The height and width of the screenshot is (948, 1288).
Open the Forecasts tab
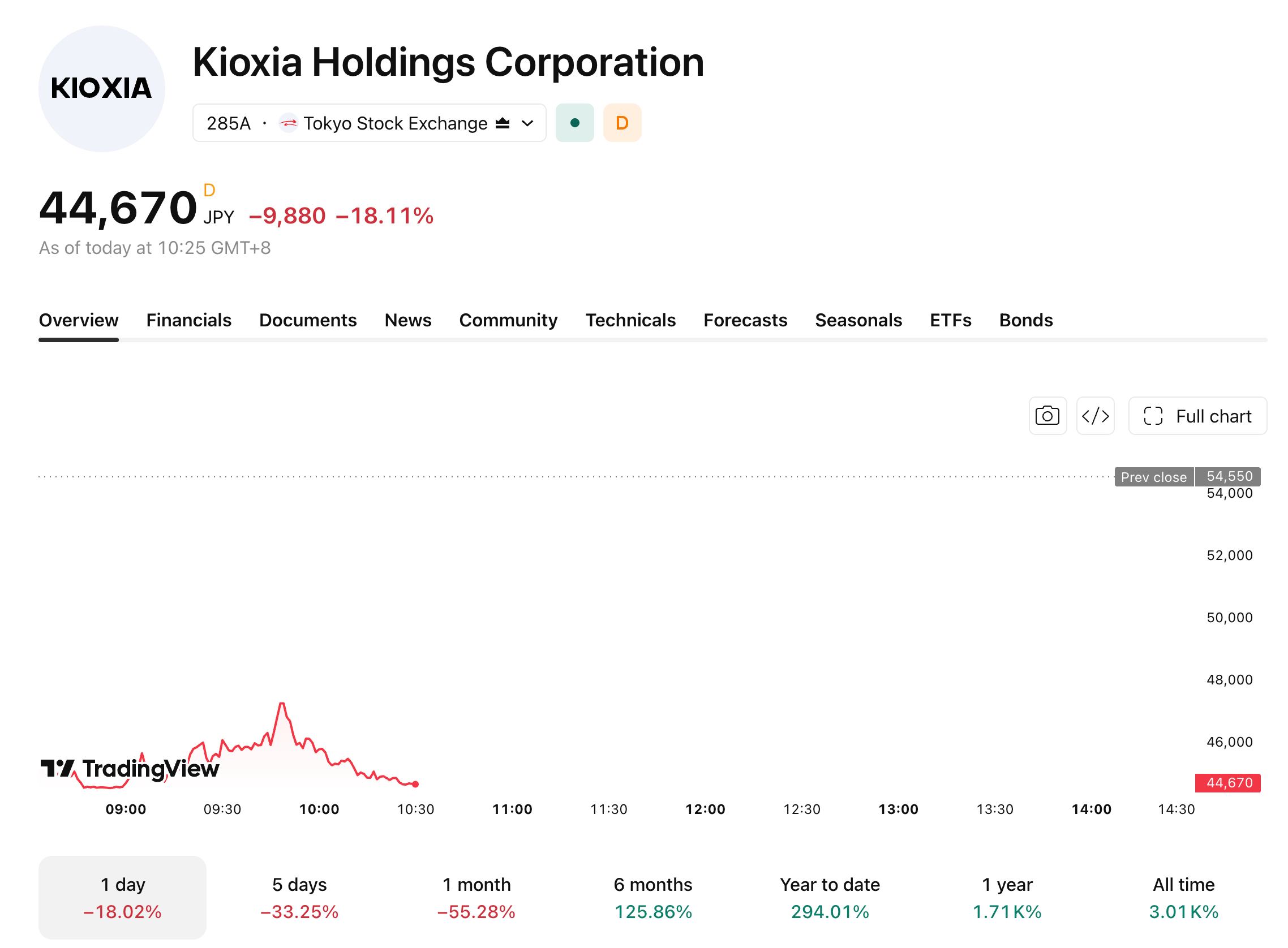coord(746,320)
